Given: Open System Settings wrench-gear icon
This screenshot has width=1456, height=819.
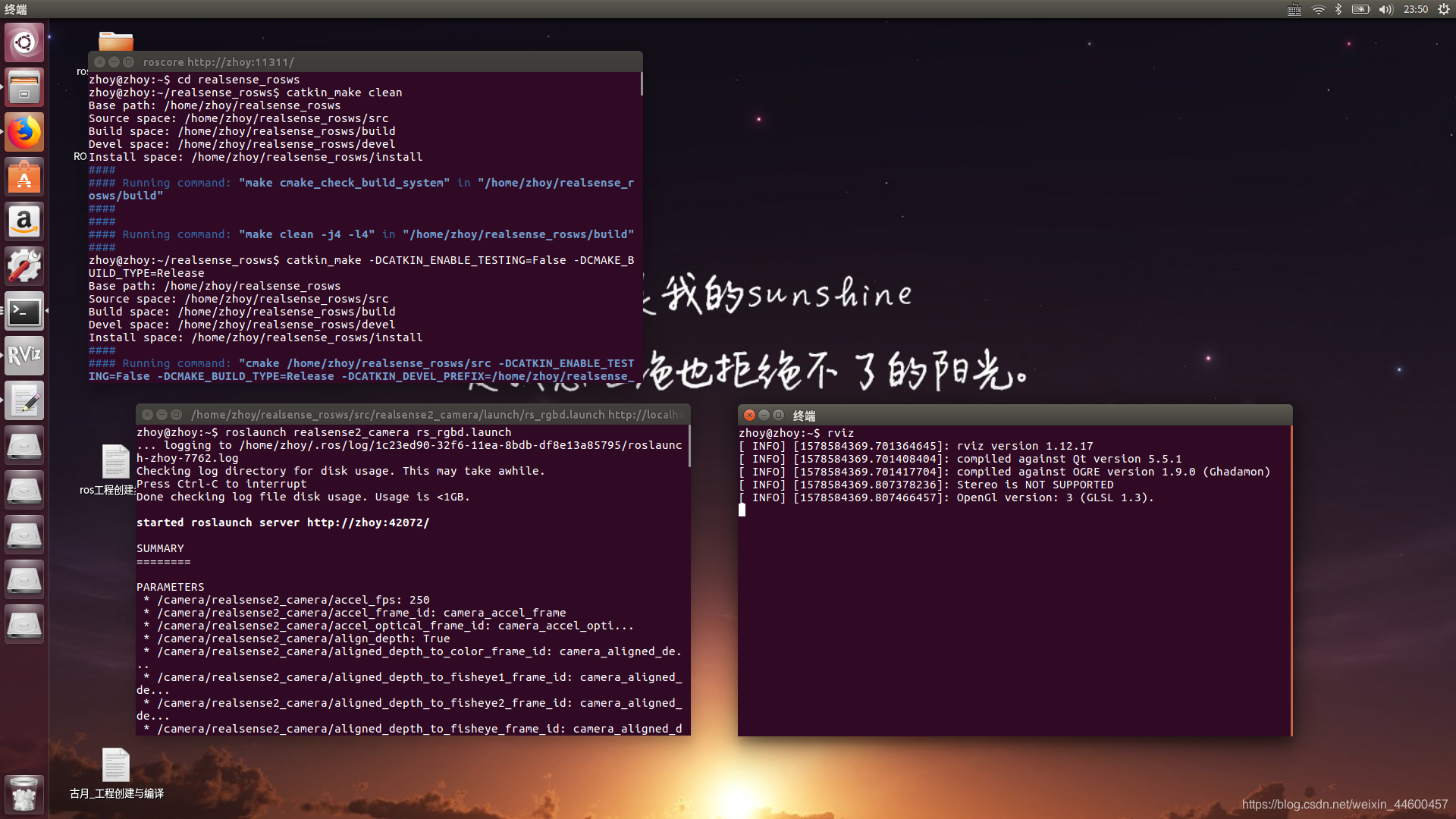Looking at the screenshot, I should (24, 266).
